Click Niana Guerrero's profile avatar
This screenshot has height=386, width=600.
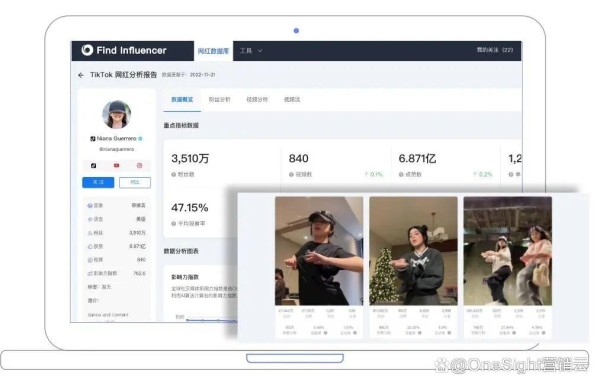pyautogui.click(x=117, y=114)
